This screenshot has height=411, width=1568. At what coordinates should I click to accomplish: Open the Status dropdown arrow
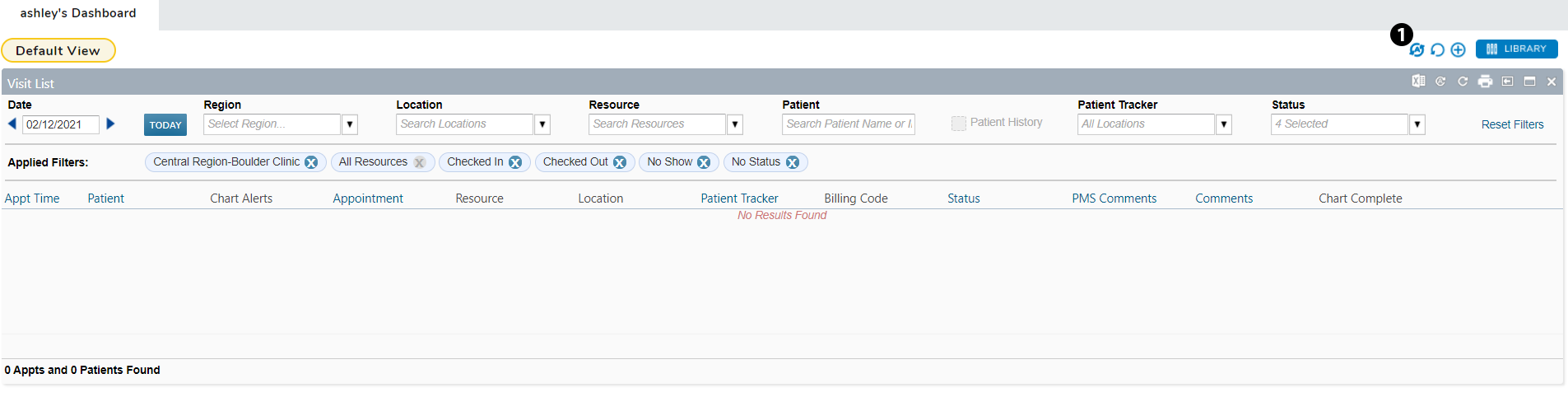1417,124
